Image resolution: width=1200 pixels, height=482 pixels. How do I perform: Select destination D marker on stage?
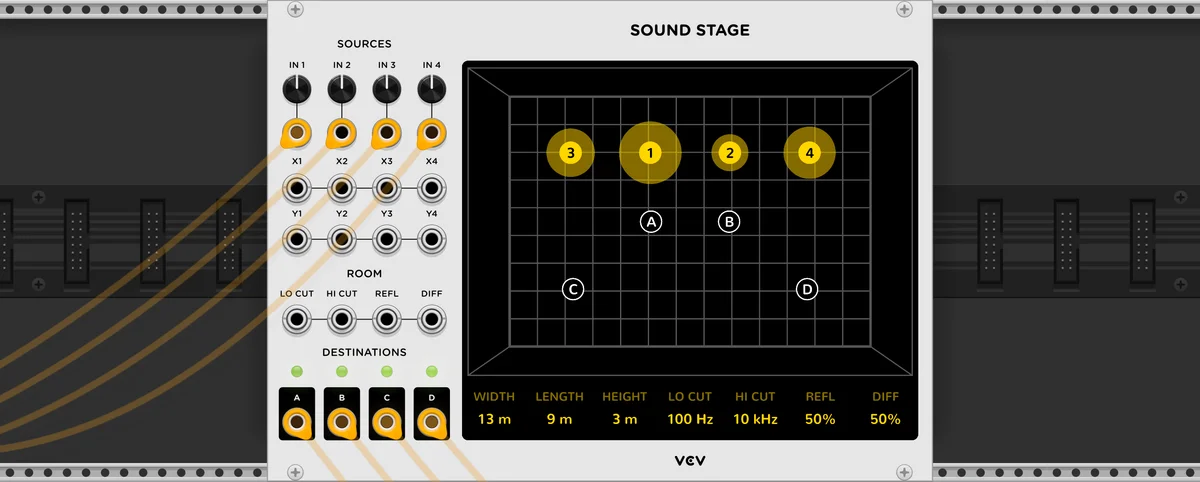coord(807,289)
